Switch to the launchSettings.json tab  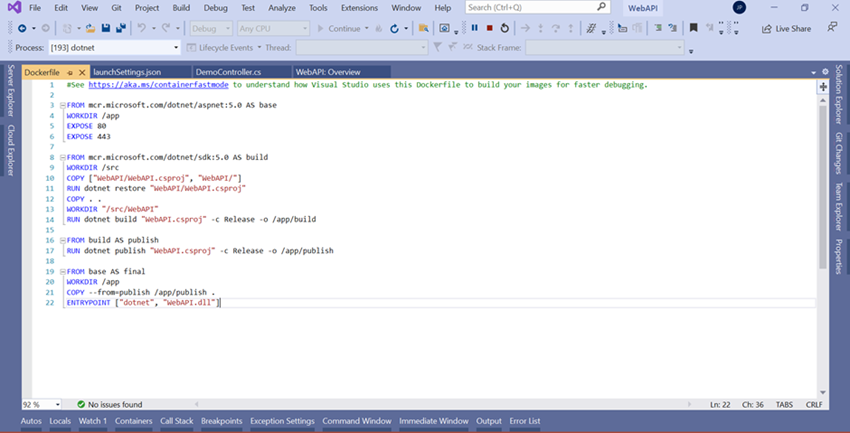[127, 72]
